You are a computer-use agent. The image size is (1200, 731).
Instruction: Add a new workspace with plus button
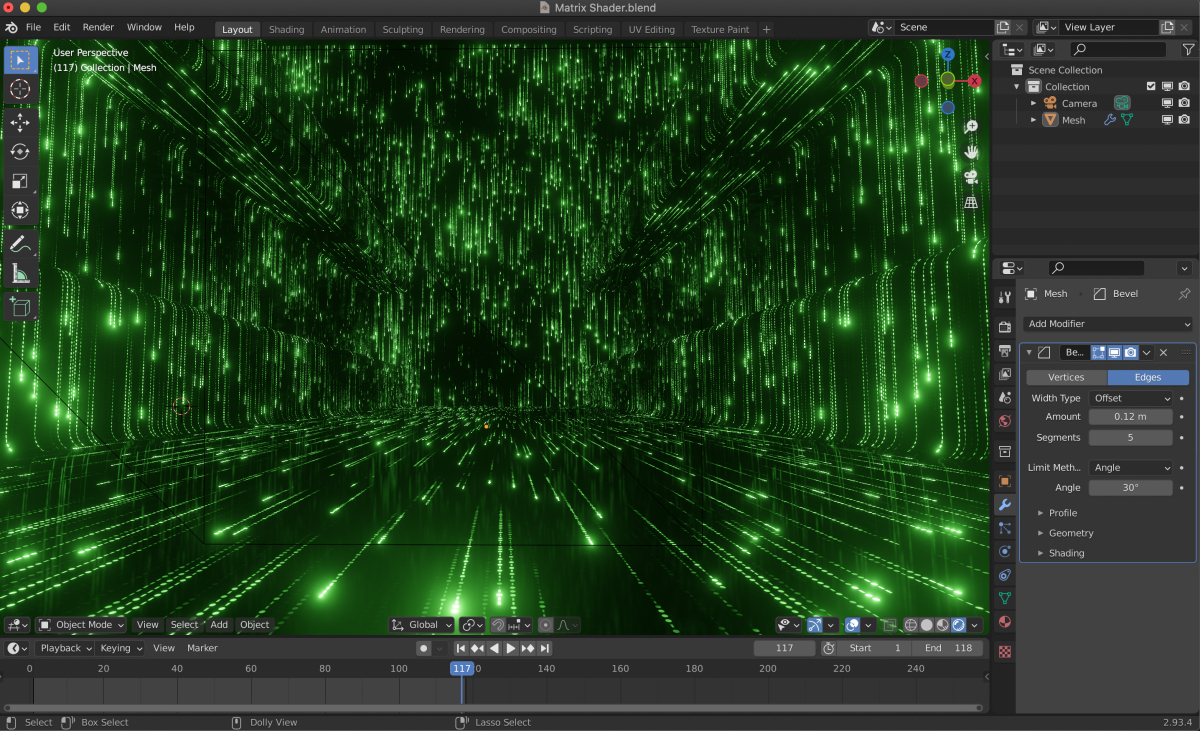(x=767, y=30)
